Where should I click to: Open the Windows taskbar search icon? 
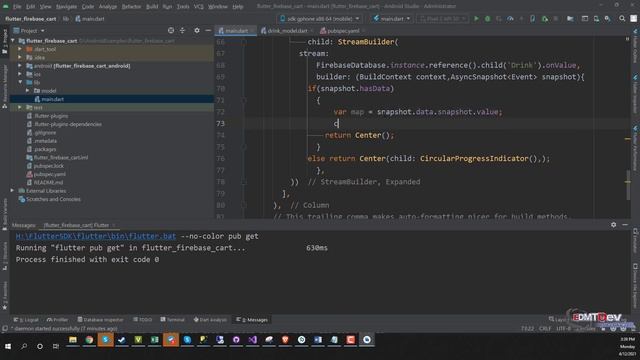24,346
